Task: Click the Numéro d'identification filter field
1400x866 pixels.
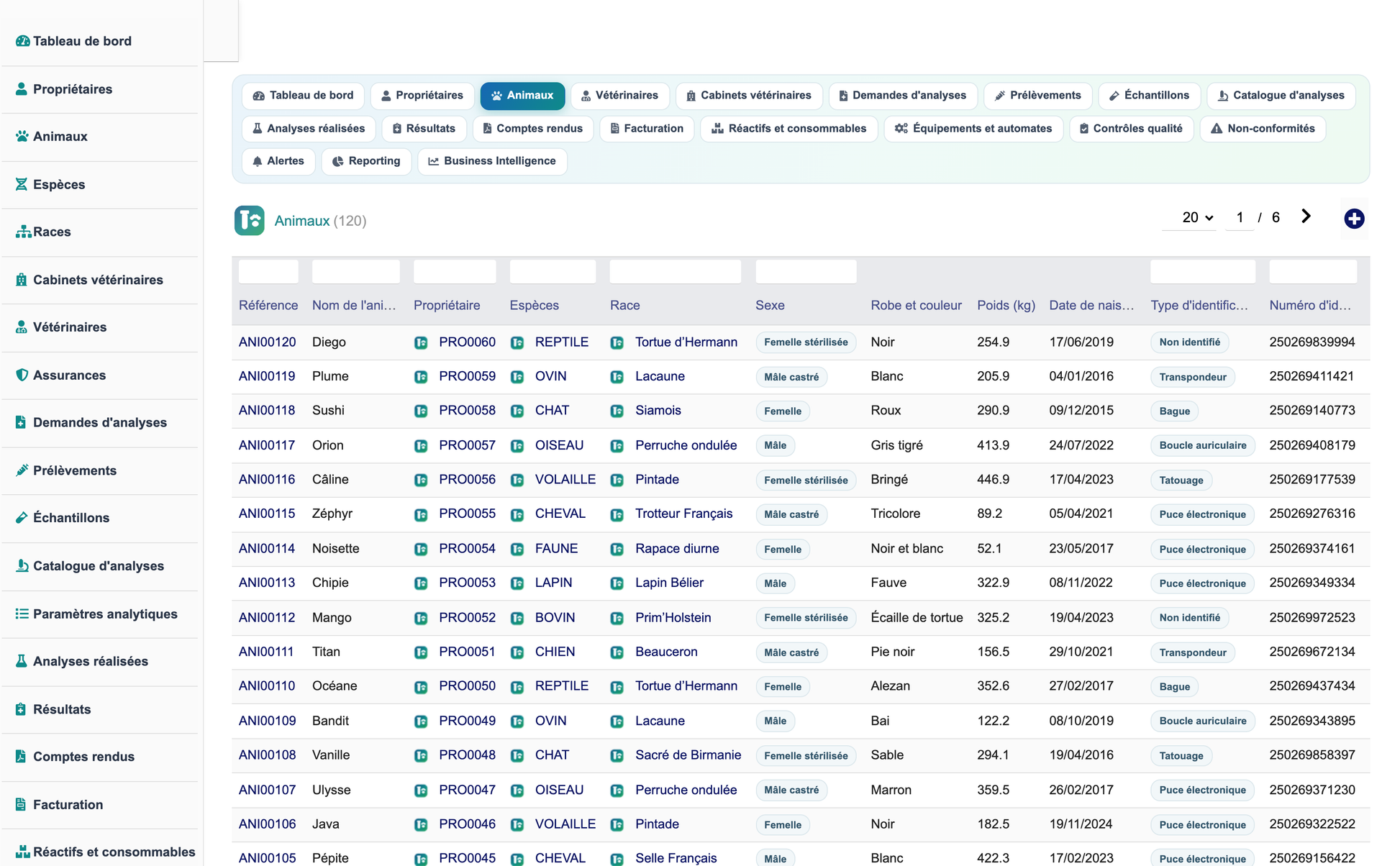Action: click(1313, 272)
